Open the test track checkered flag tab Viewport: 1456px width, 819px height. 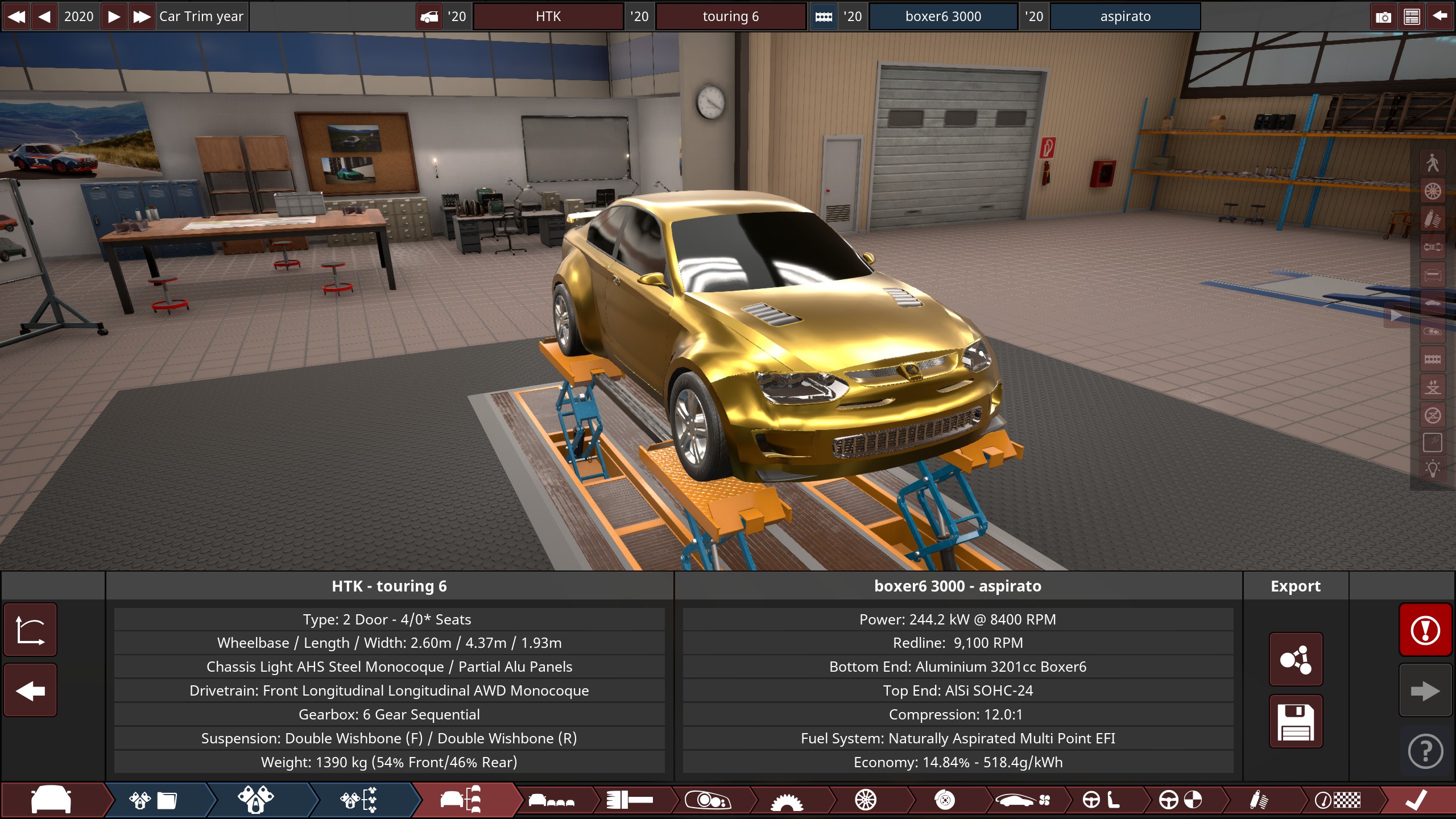click(1338, 800)
